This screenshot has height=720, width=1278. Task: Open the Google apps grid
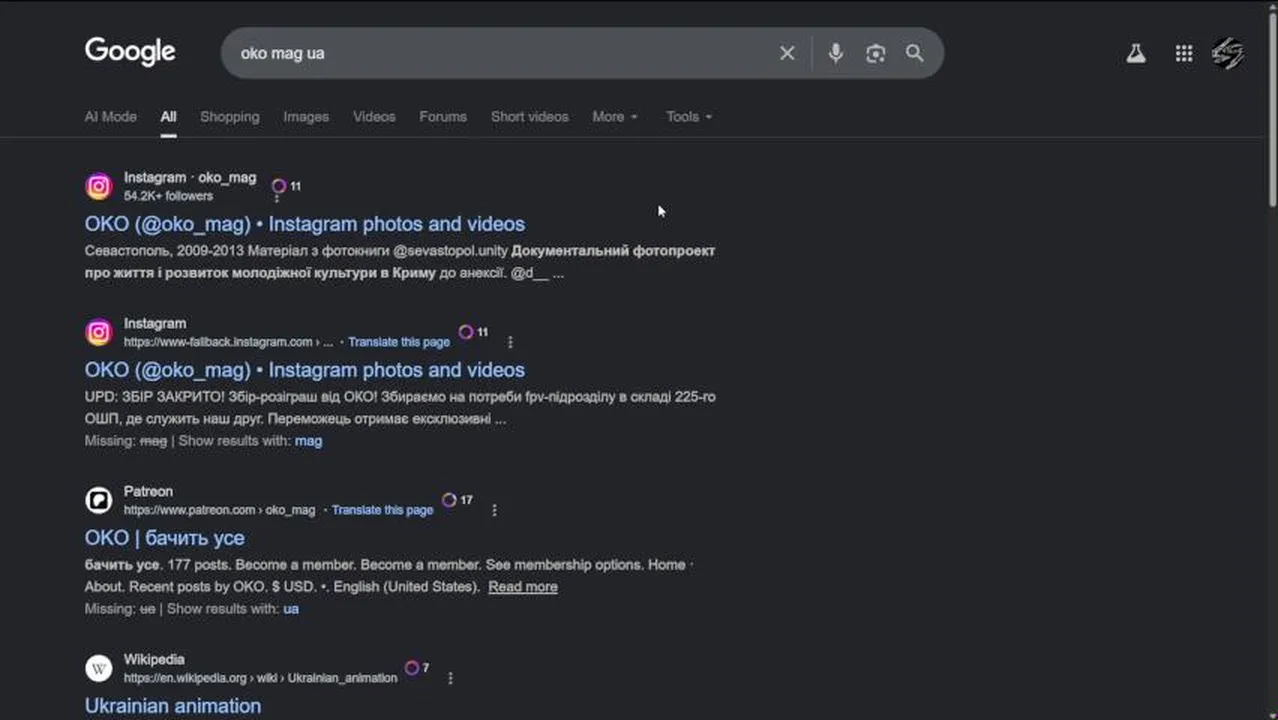(x=1183, y=54)
